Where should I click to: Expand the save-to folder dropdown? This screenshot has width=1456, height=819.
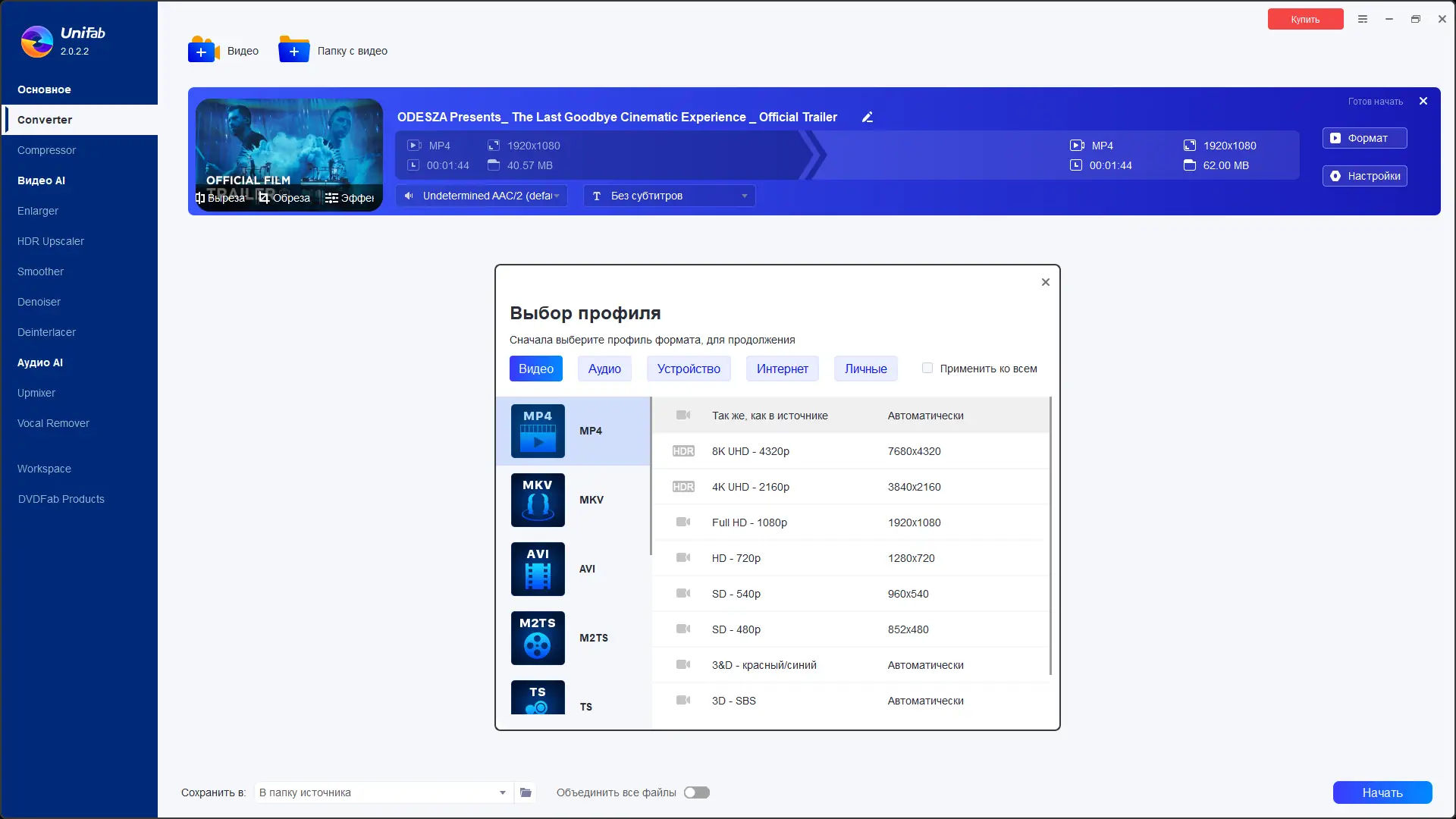502,792
